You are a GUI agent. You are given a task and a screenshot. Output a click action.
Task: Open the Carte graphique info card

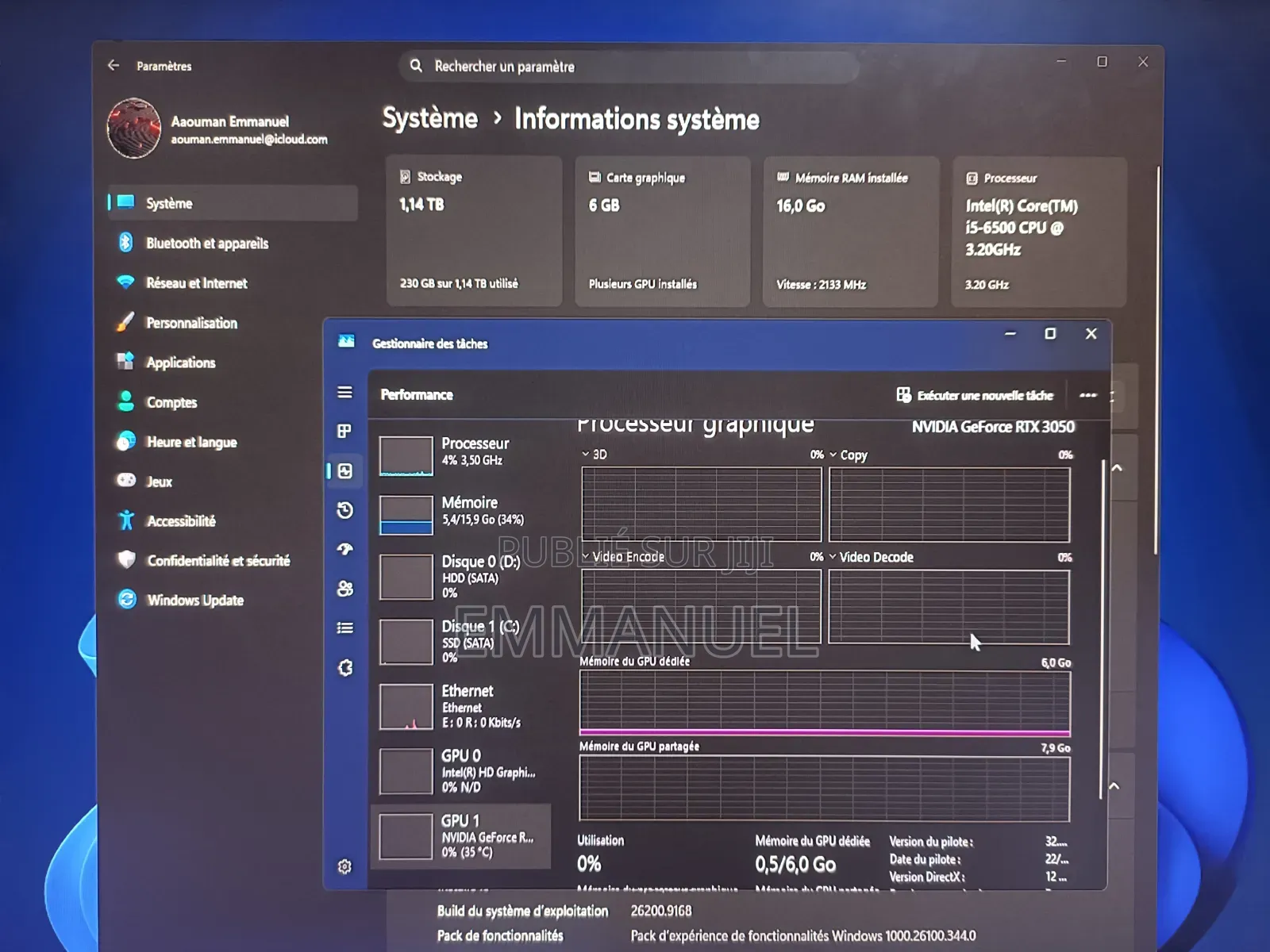point(662,231)
